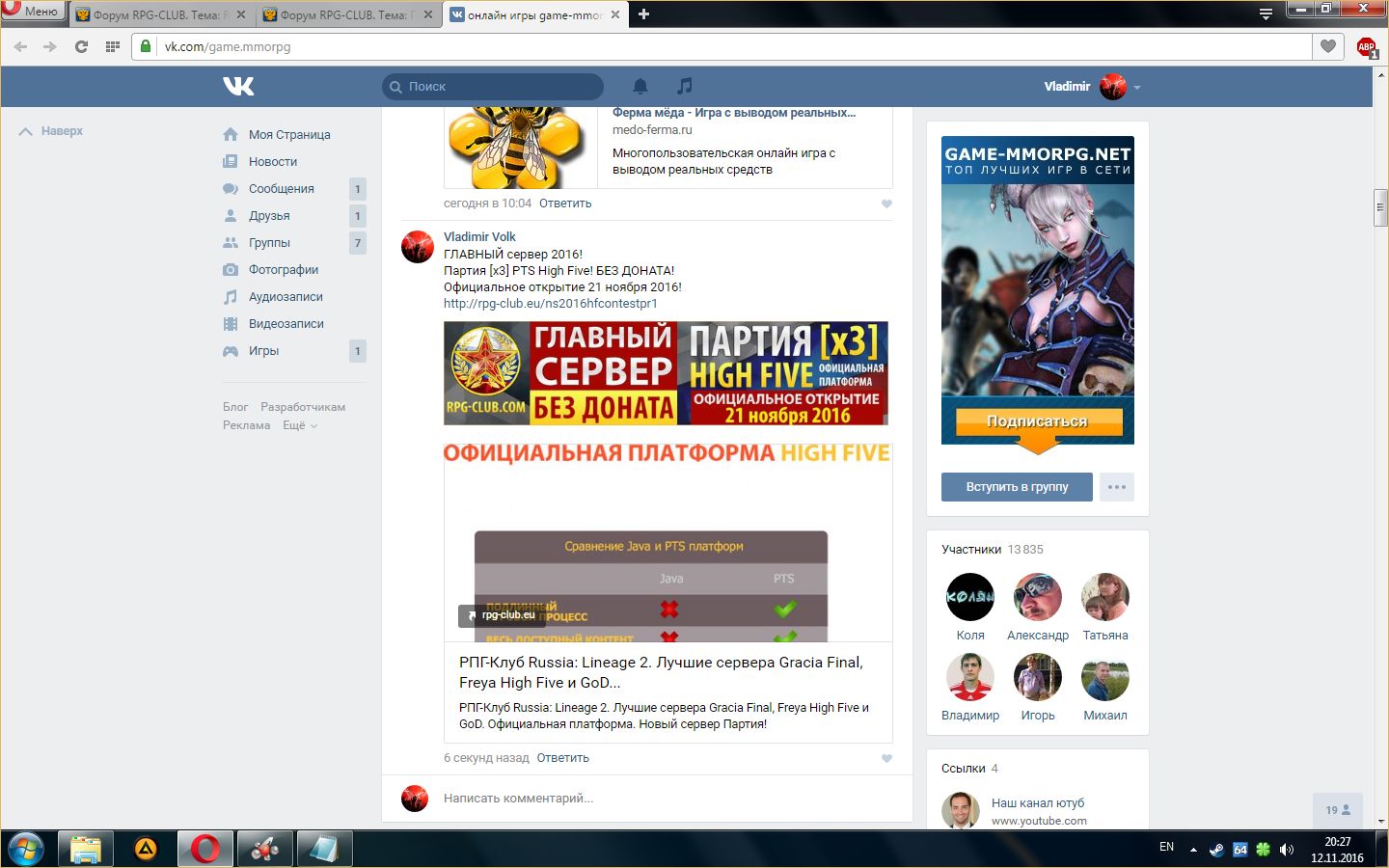Viewport: 1389px width, 868px height.
Task: Open Windows Start menu orb
Action: (x=26, y=849)
